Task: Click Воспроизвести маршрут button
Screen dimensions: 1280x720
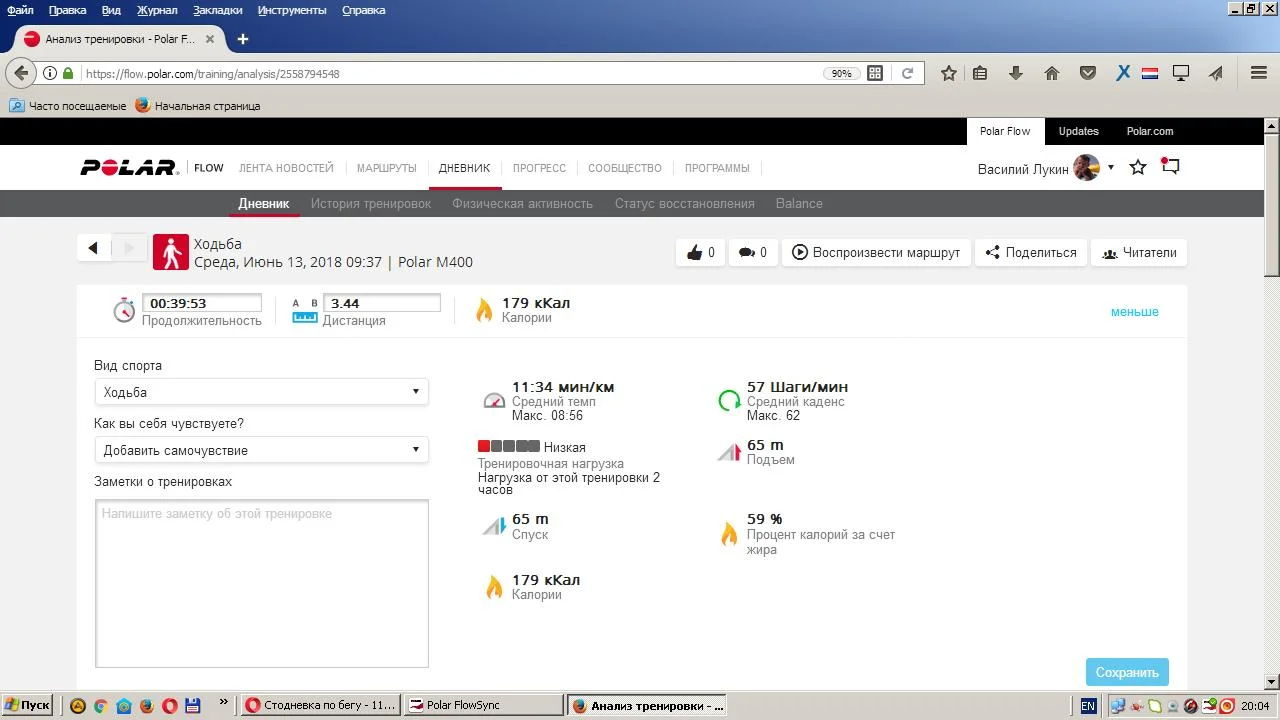Action: click(x=876, y=252)
